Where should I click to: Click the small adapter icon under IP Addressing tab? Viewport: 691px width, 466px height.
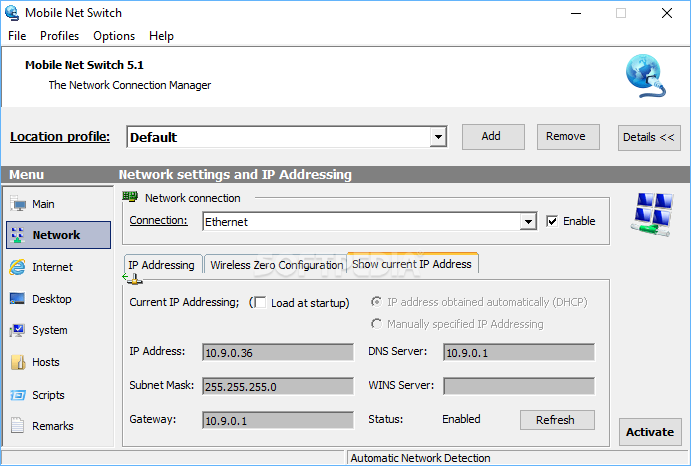132,278
